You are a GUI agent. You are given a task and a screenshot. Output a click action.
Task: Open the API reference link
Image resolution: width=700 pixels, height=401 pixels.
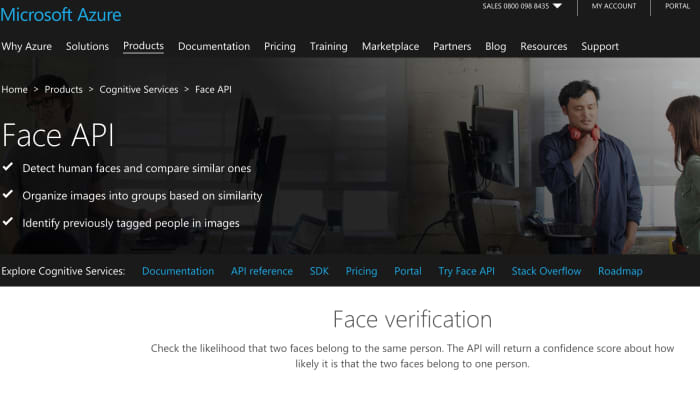[262, 271]
